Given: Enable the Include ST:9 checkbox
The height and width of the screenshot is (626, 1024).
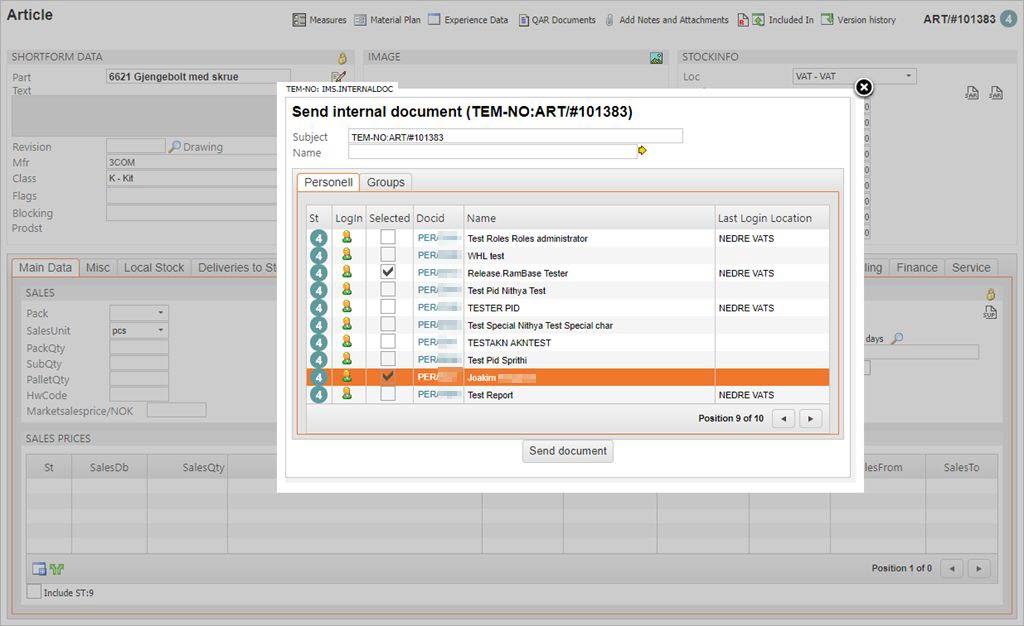Looking at the screenshot, I should click(34, 592).
